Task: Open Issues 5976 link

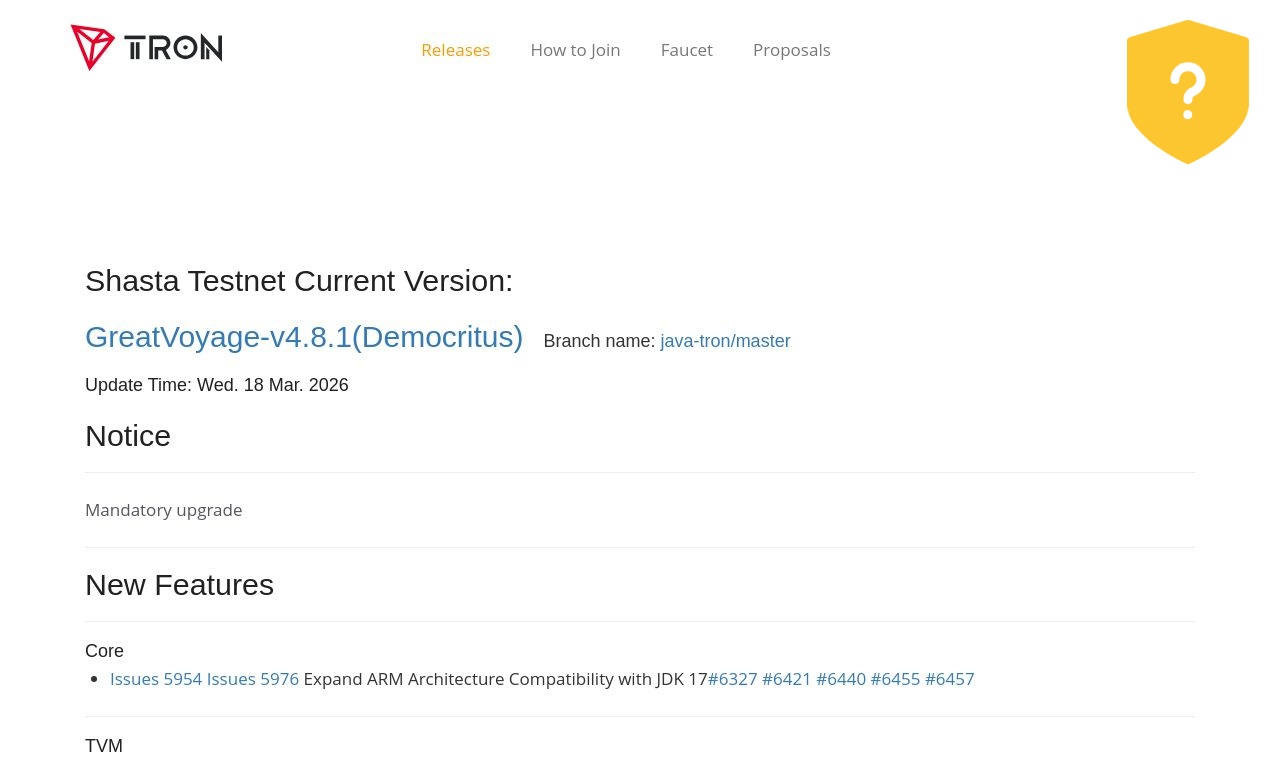Action: [x=253, y=679]
